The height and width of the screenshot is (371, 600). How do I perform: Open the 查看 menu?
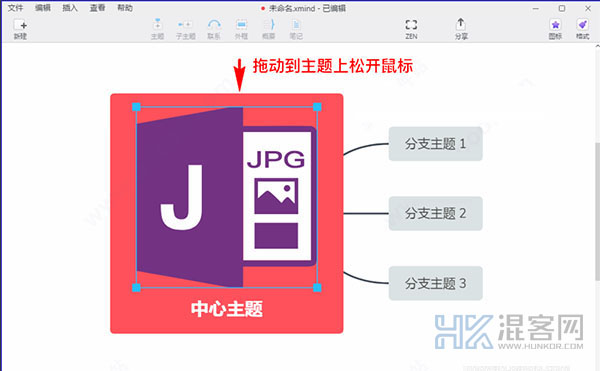[x=97, y=8]
